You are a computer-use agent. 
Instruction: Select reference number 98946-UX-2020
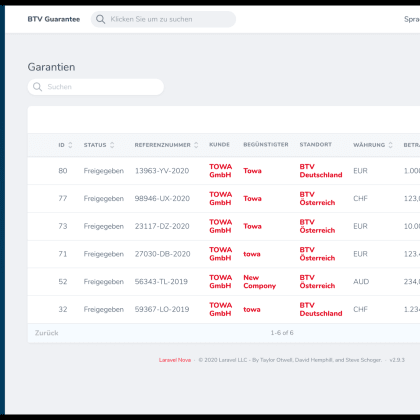coord(162,199)
